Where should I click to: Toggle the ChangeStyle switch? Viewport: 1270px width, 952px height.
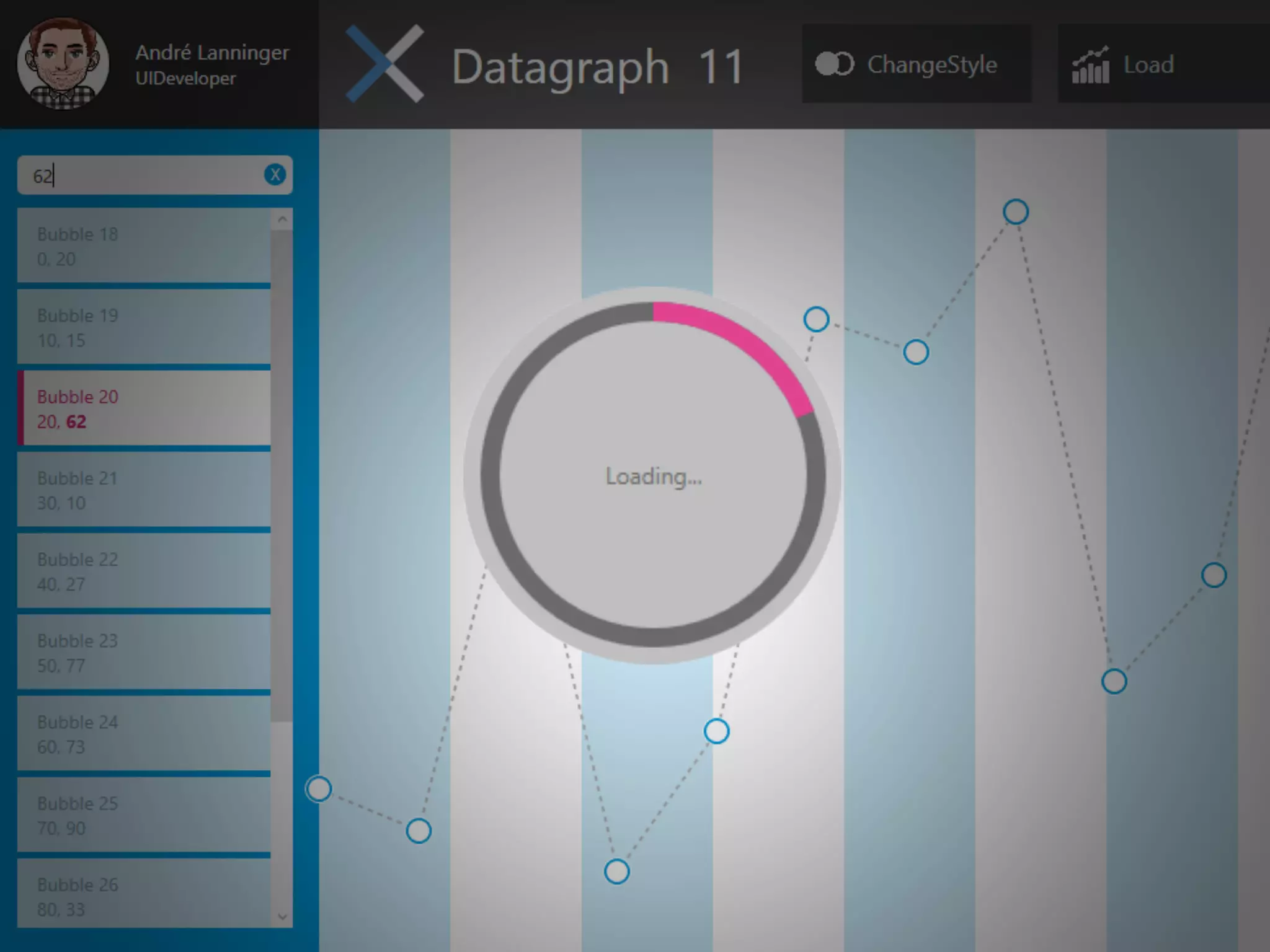[x=834, y=64]
